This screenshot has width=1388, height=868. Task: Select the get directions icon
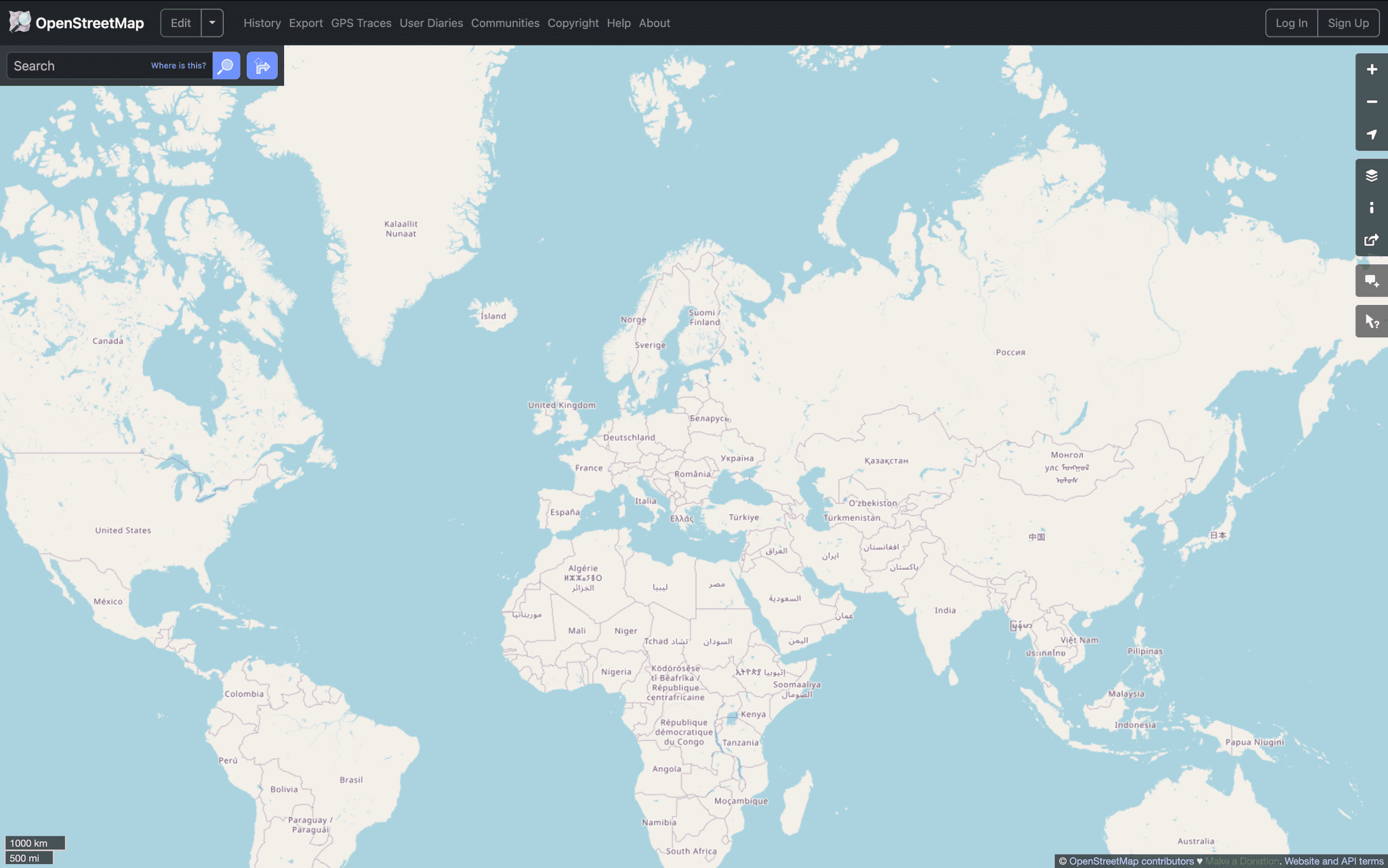[x=262, y=65]
